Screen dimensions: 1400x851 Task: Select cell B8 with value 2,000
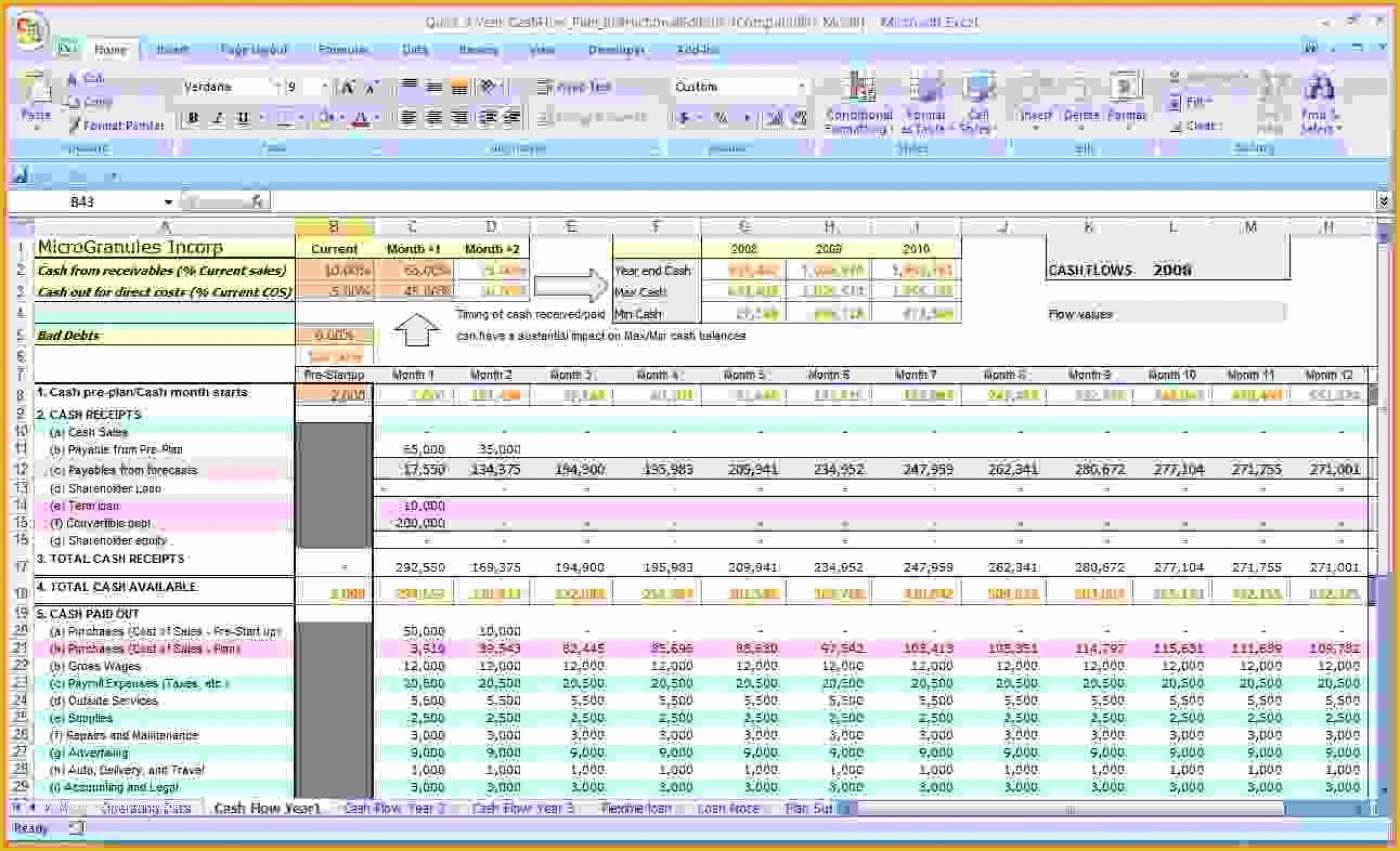334,395
